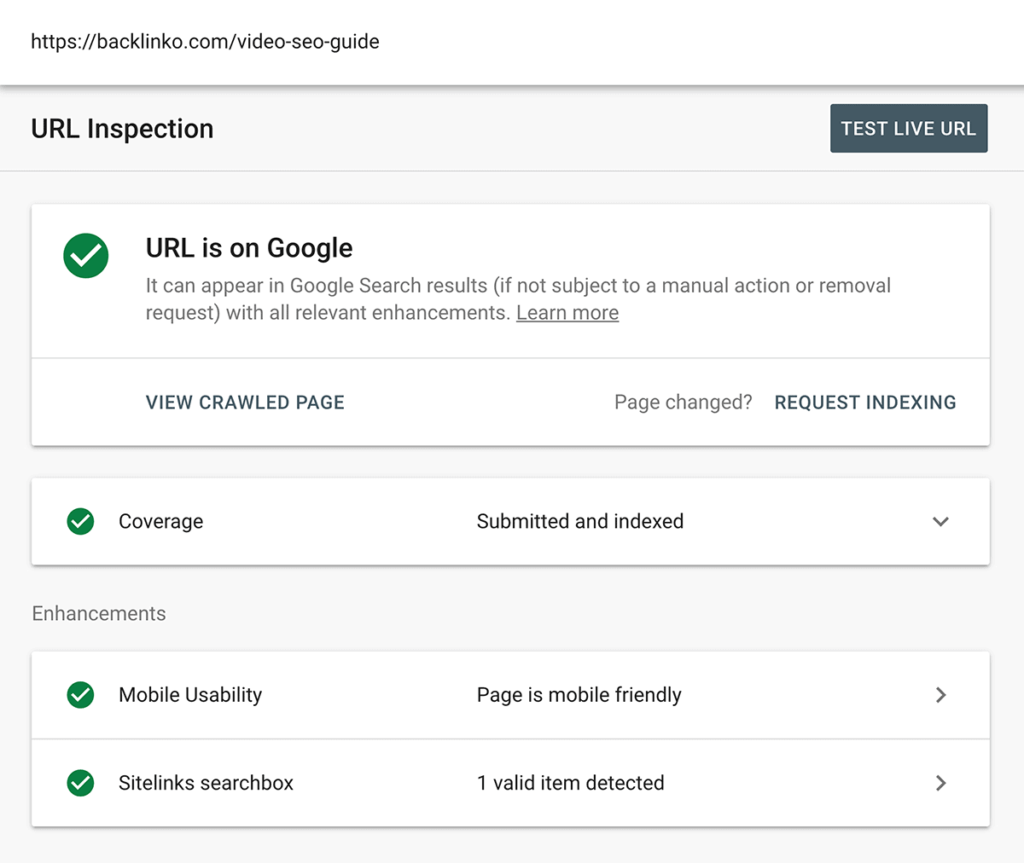The width and height of the screenshot is (1024, 863).
Task: Select the Mobile Usability row label
Action: click(x=190, y=695)
